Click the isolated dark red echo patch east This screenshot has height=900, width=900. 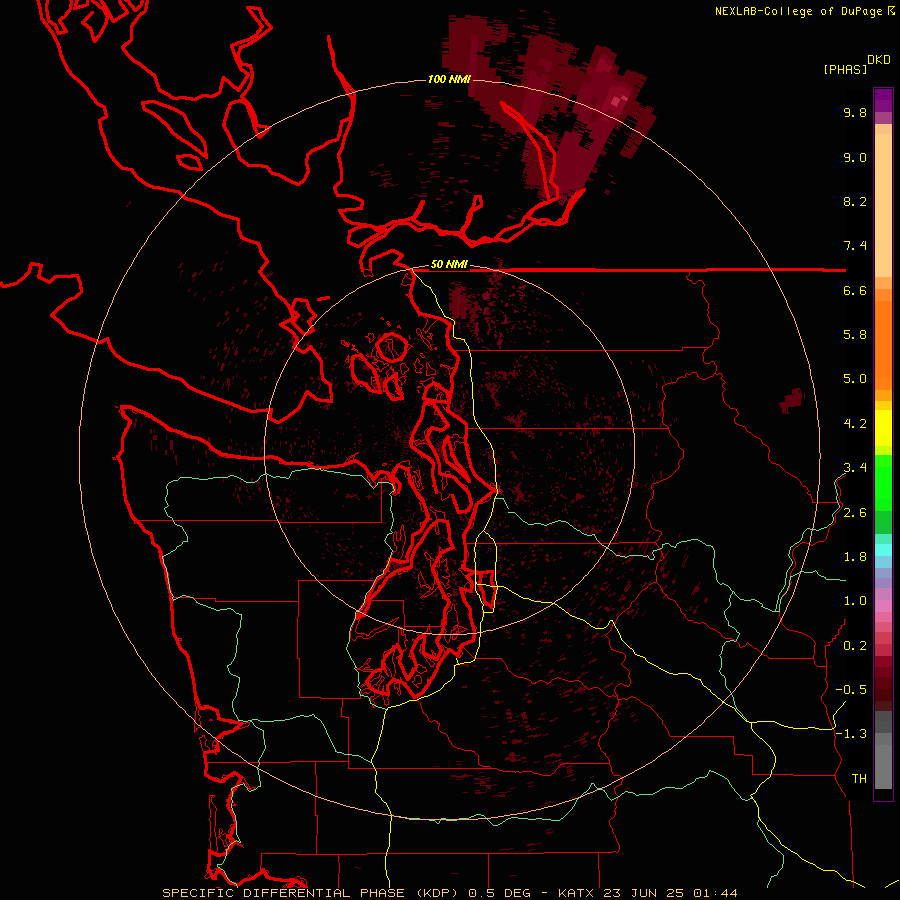(792, 400)
